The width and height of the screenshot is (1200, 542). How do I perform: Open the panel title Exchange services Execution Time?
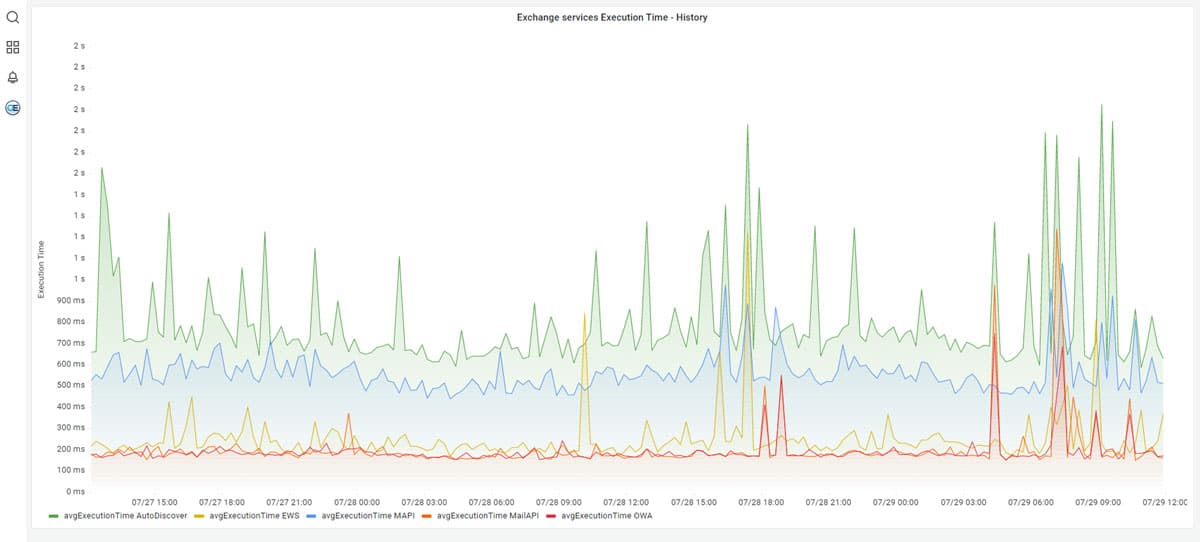tap(612, 18)
